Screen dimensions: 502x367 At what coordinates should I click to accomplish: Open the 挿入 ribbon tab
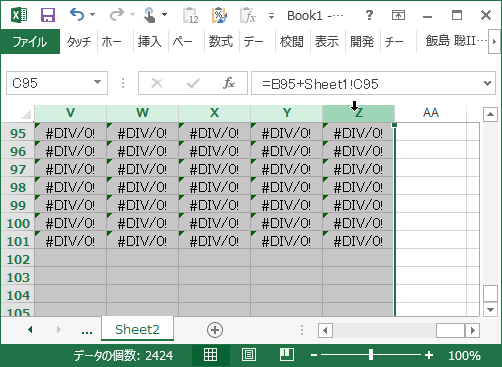(x=150, y=42)
